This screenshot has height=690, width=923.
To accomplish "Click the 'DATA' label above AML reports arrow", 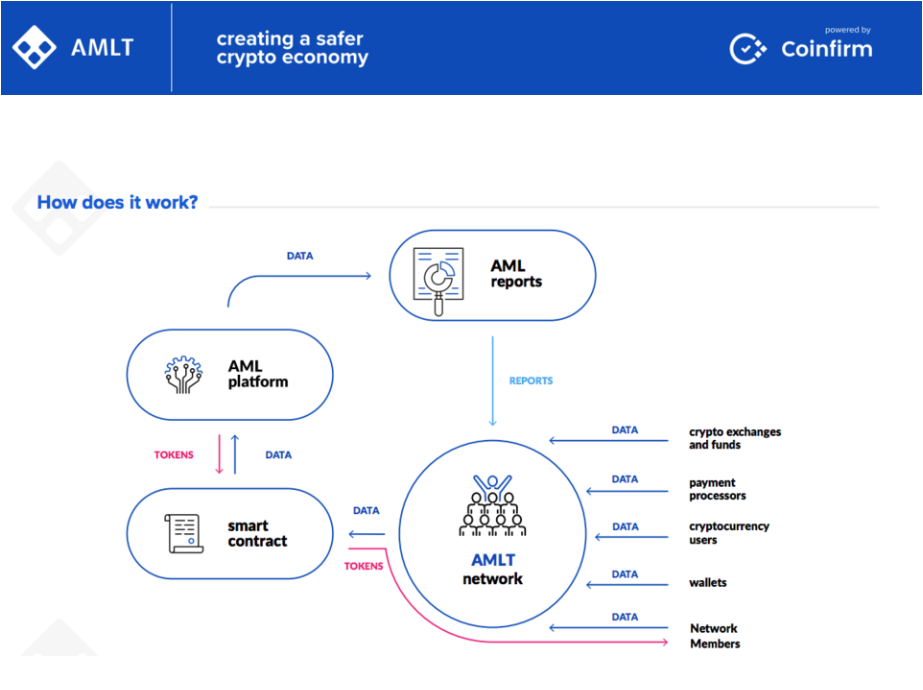I will click(300, 256).
